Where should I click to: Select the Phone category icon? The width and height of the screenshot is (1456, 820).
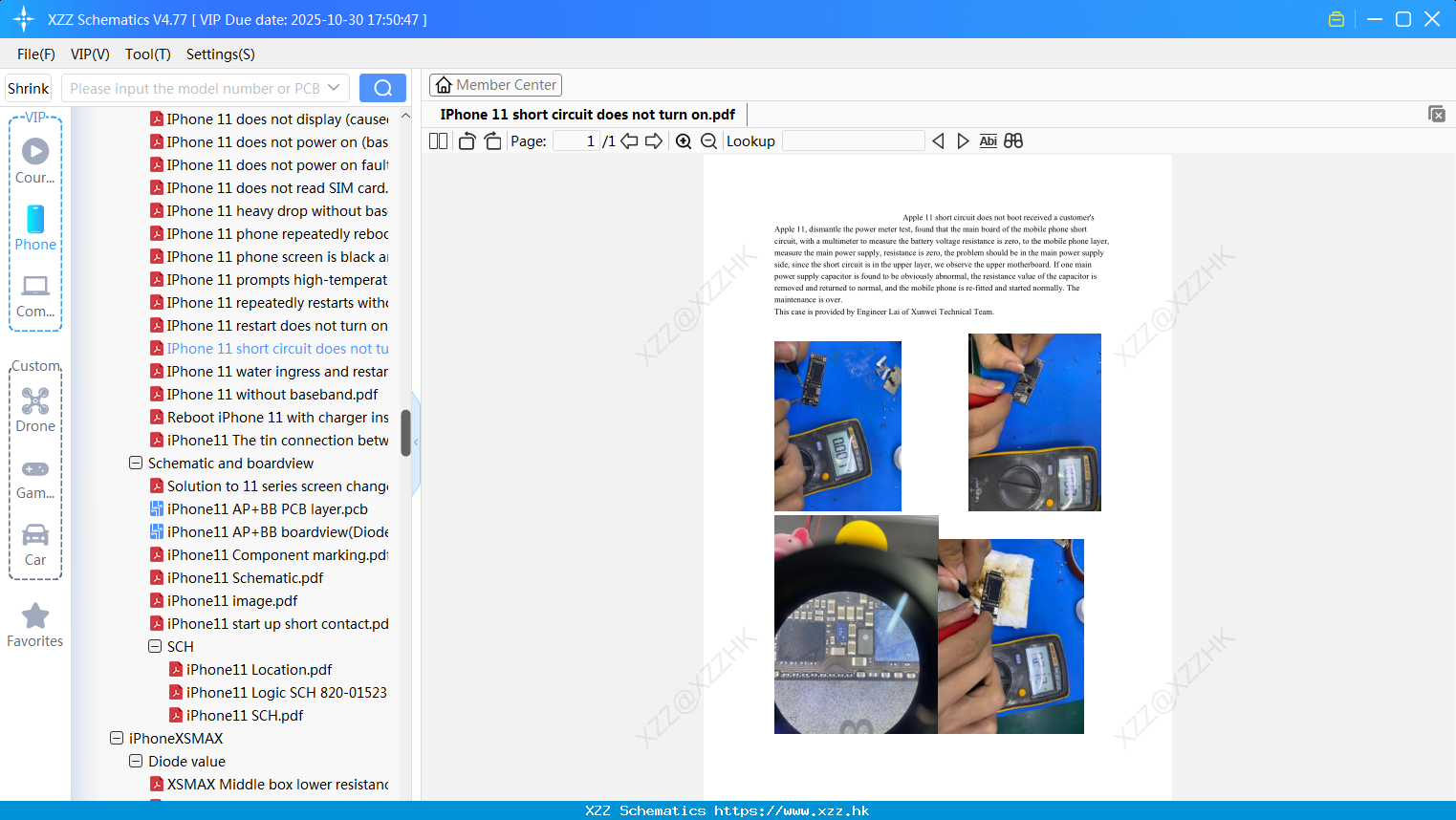(35, 227)
